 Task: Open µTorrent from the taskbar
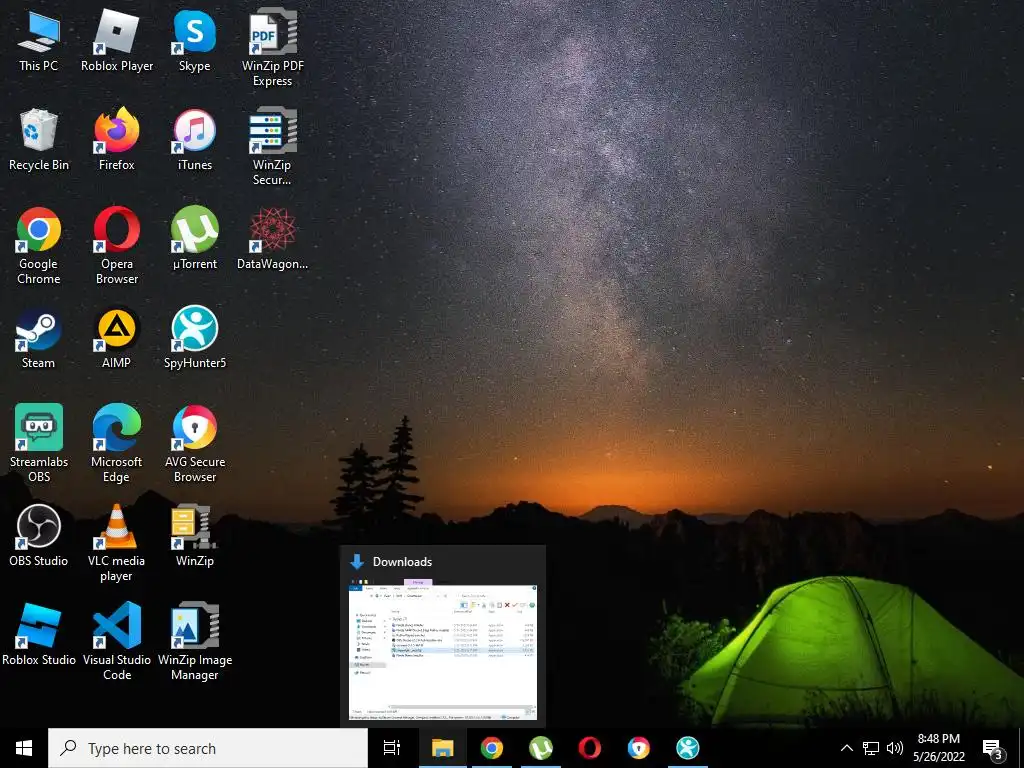[x=541, y=748]
